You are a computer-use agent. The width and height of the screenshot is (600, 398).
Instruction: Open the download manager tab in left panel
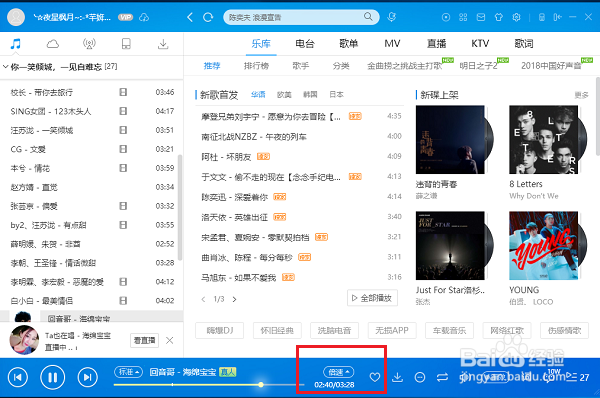[163, 44]
